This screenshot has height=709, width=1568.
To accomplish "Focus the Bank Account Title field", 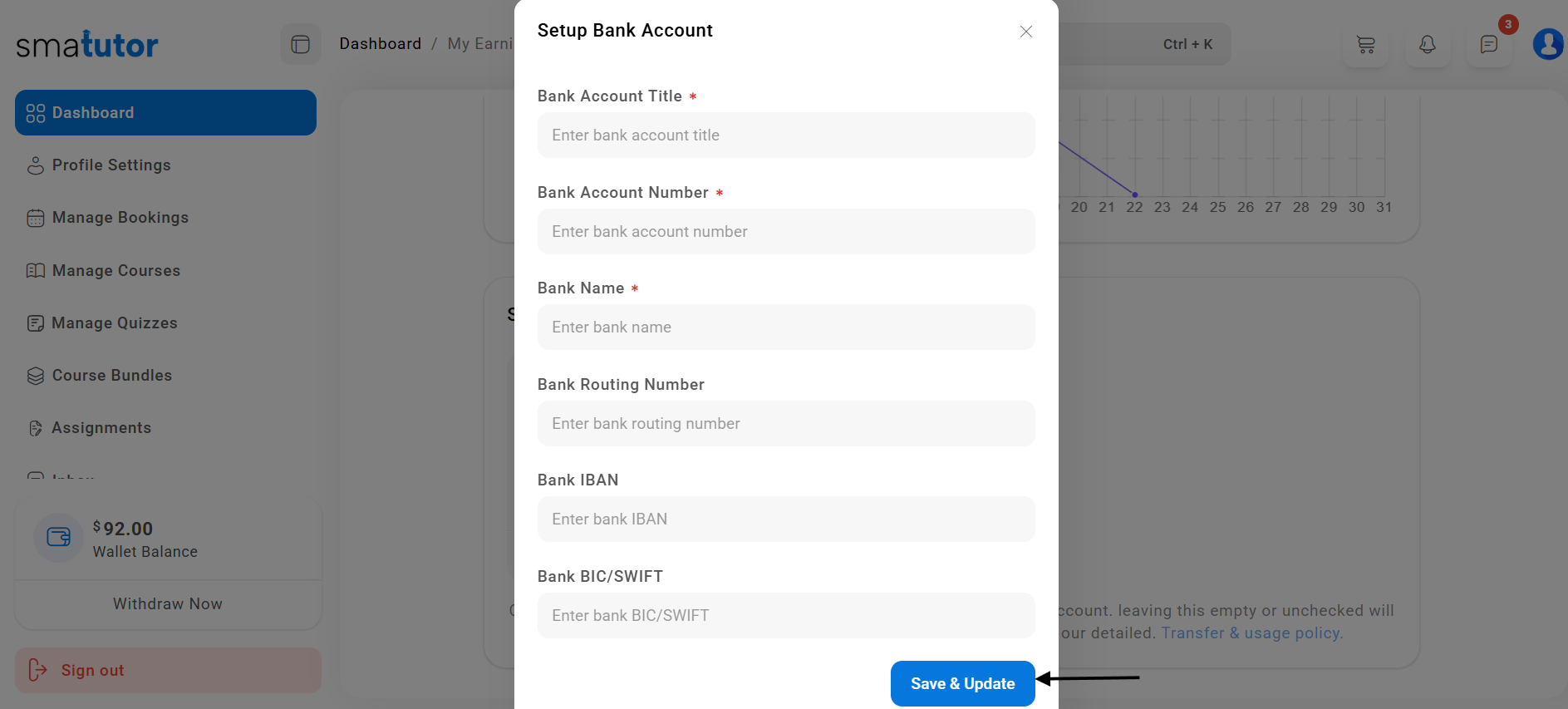I will (x=785, y=135).
